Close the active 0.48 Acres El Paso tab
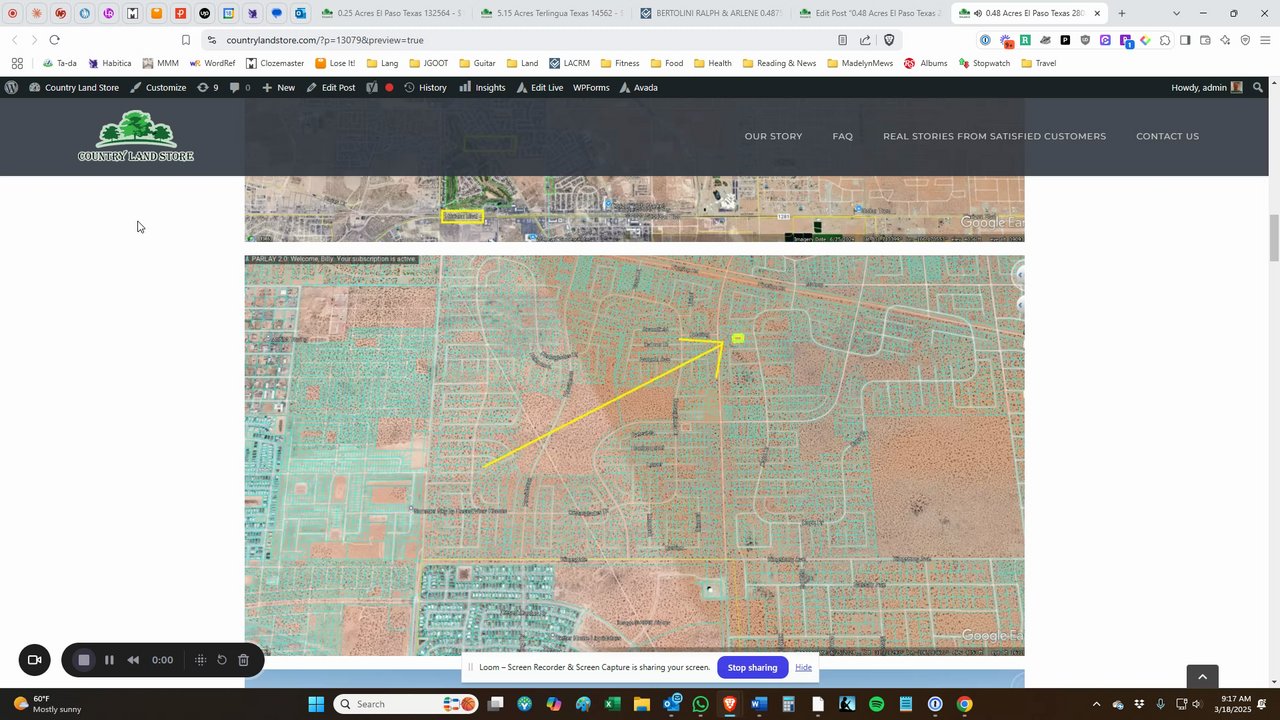Image resolution: width=1280 pixels, height=720 pixels. tap(1097, 13)
